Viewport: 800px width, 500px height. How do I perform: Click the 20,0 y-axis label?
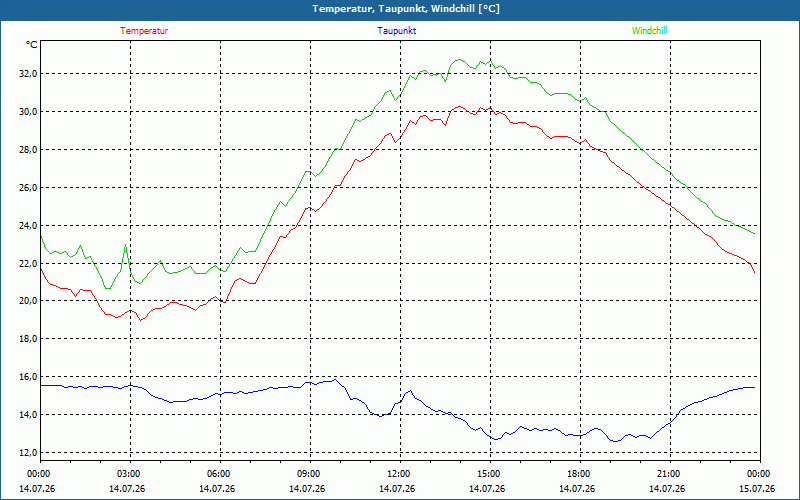pos(28,301)
